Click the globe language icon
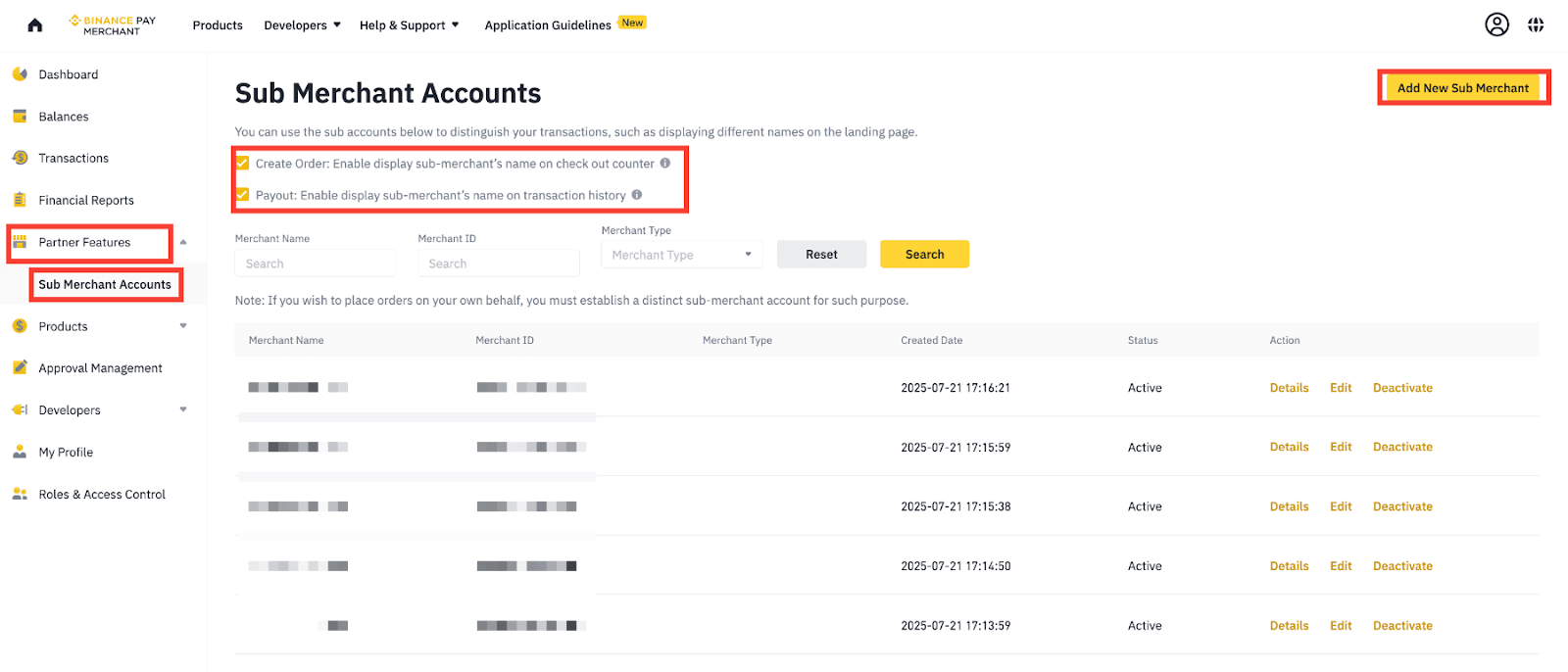This screenshot has height=672, width=1568. click(1536, 24)
